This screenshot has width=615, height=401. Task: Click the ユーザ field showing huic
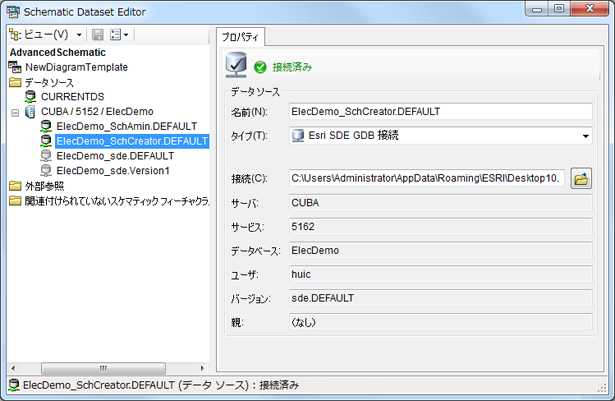(441, 274)
